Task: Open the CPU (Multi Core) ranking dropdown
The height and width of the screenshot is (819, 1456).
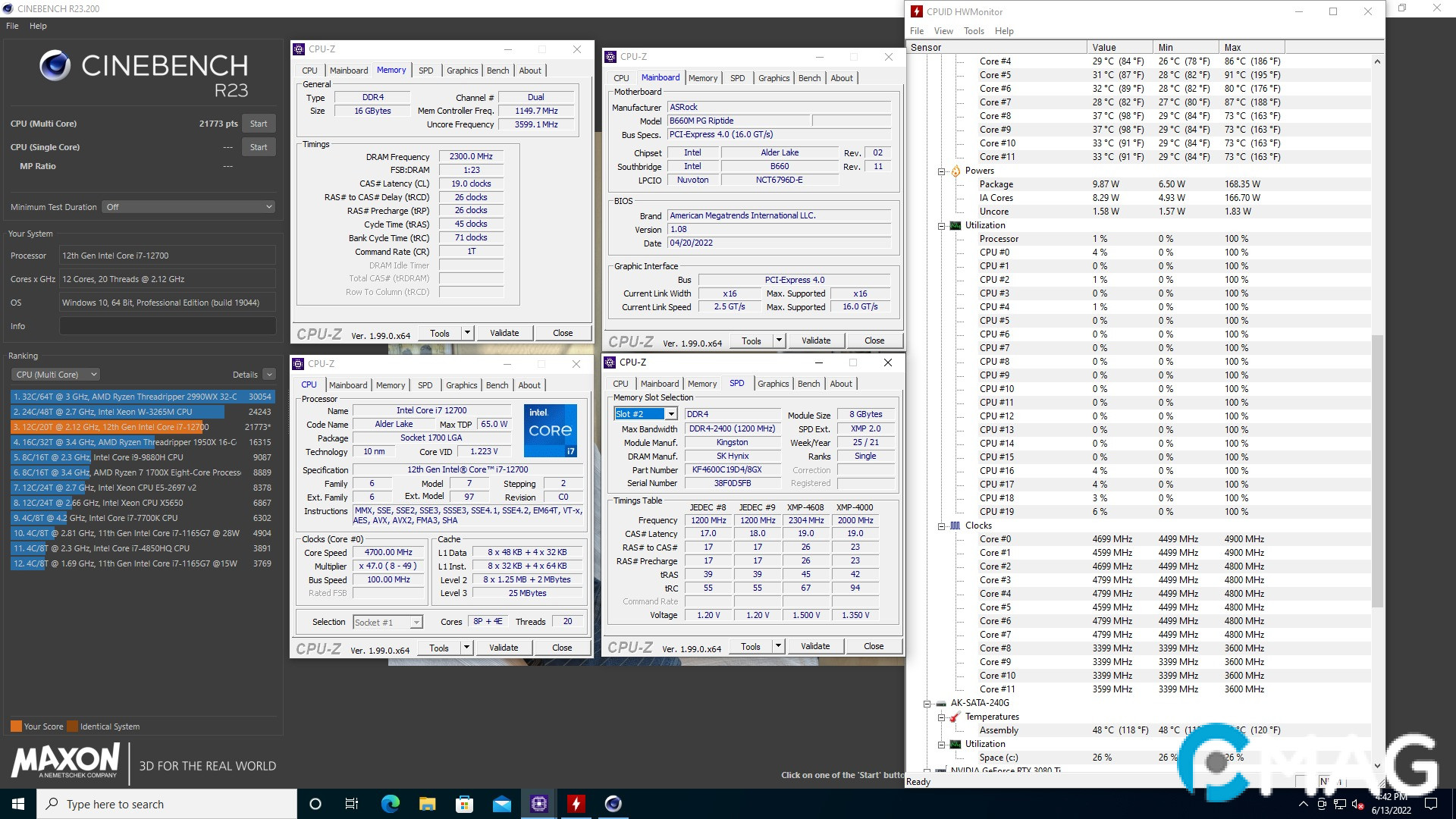Action: (55, 375)
